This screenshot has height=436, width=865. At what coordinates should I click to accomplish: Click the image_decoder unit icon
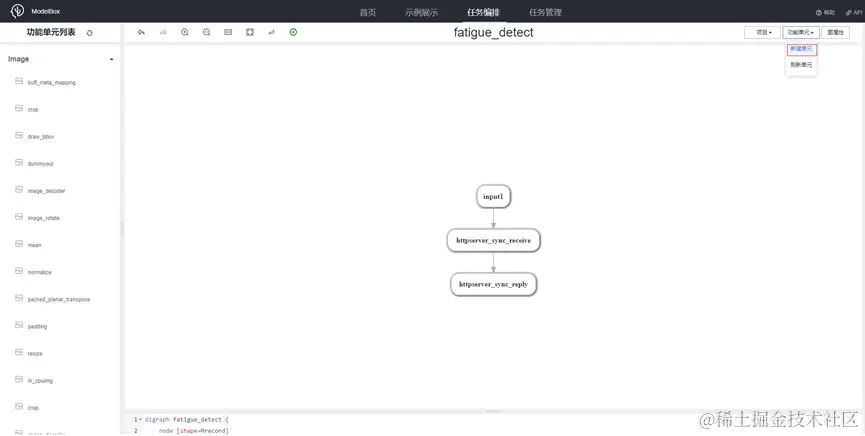click(x=19, y=189)
